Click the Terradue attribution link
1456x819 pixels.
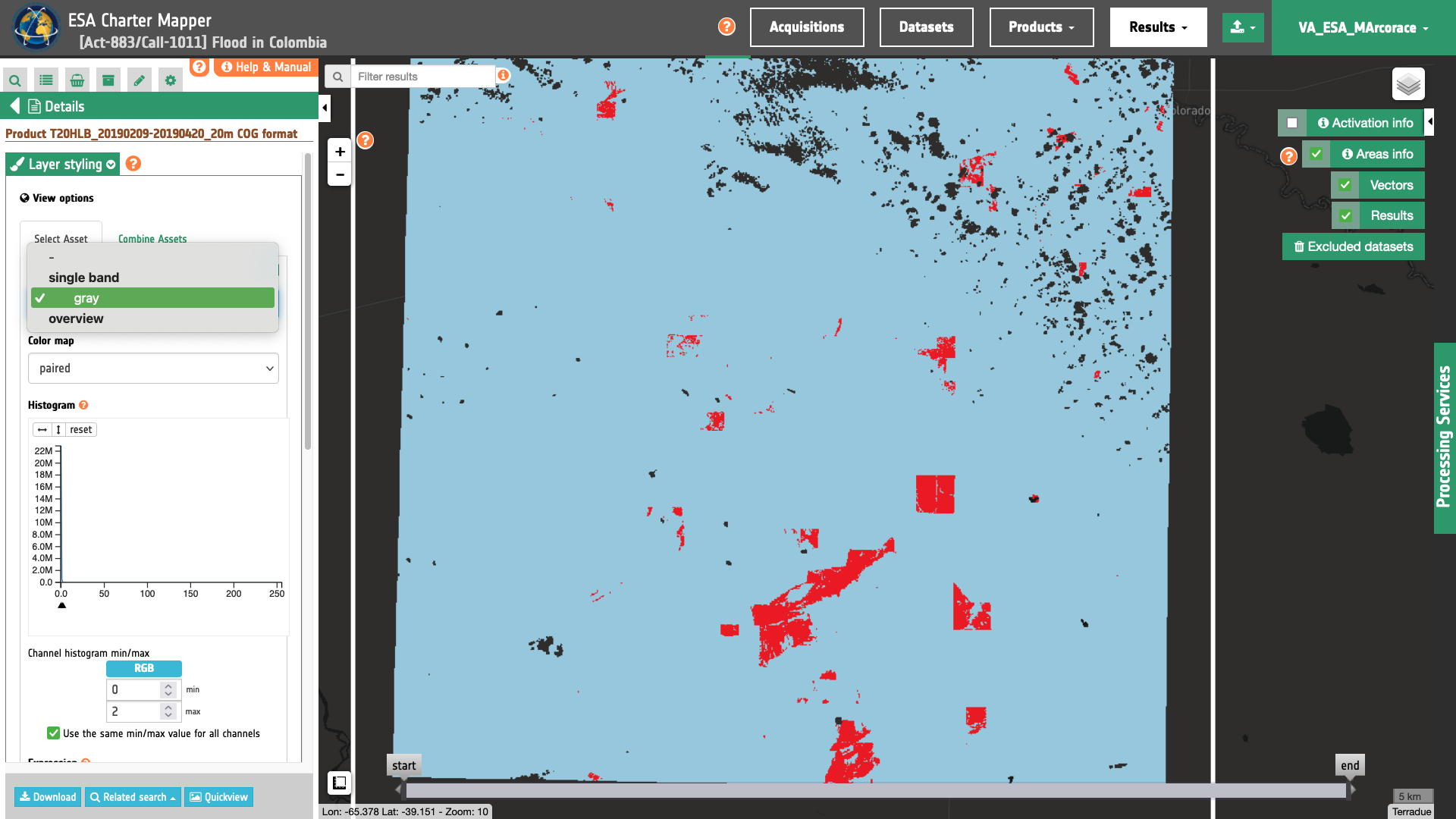pos(1411,811)
